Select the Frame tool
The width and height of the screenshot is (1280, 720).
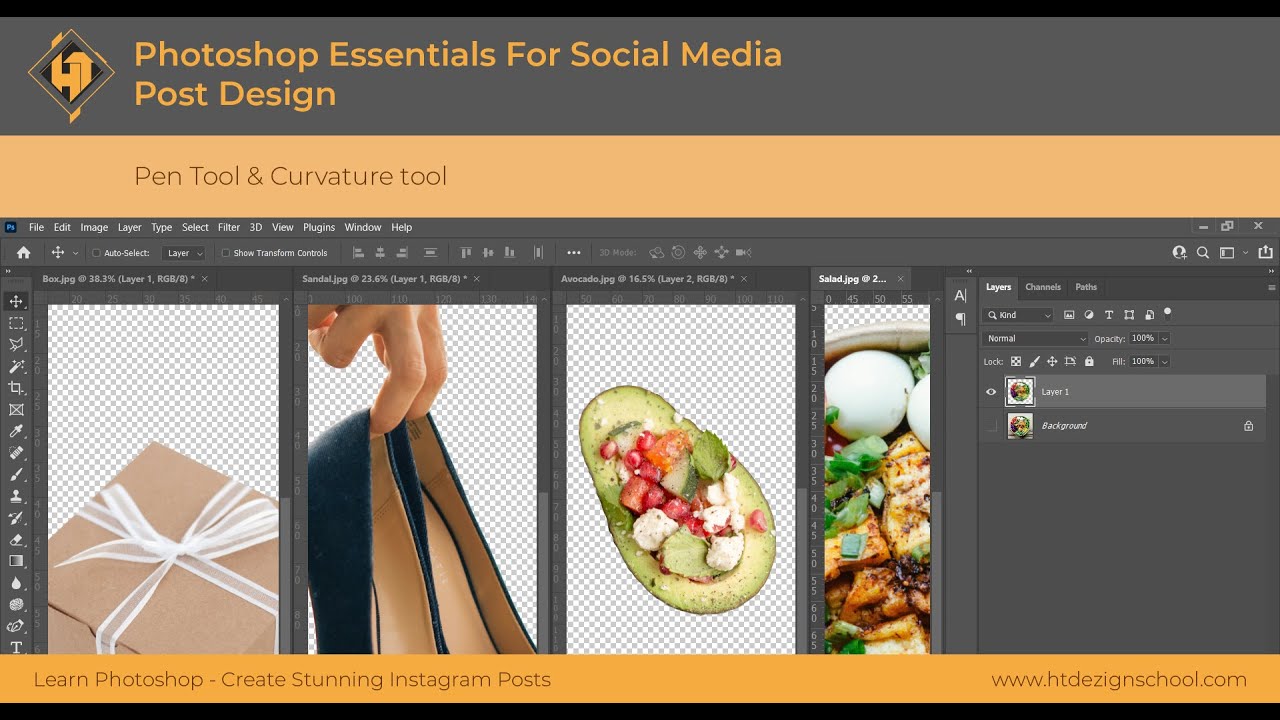pos(16,410)
